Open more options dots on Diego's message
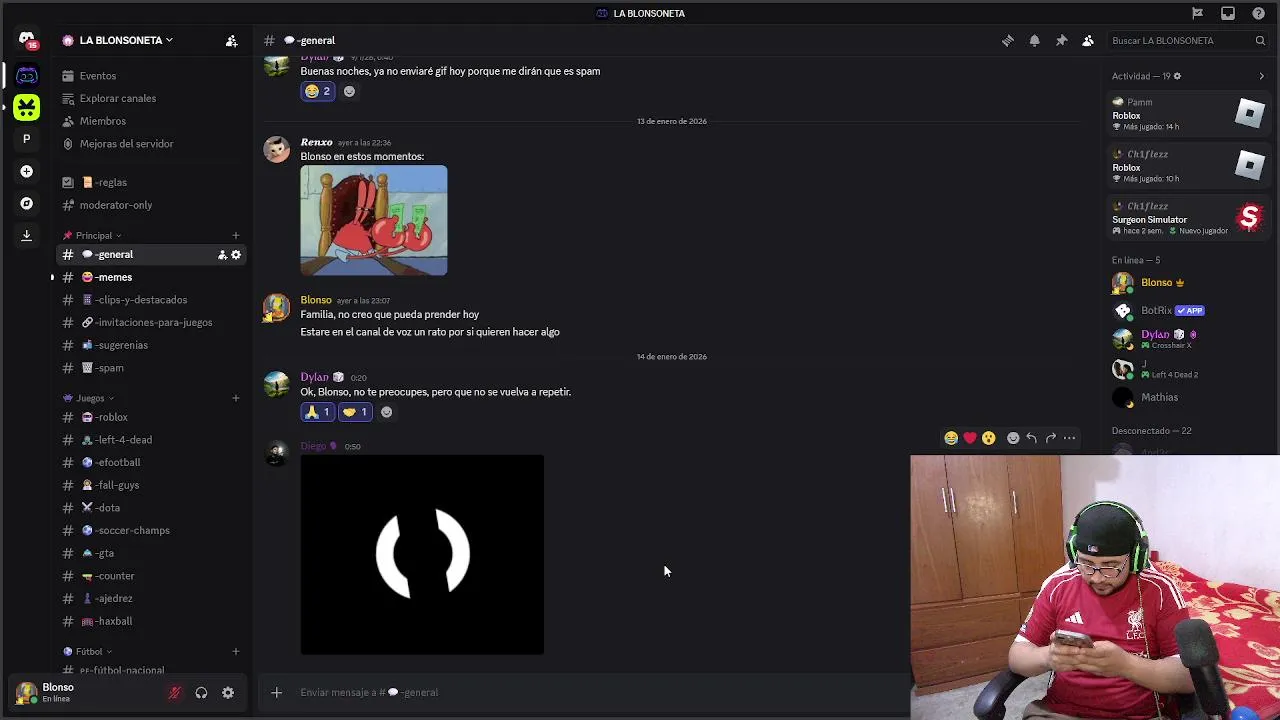The image size is (1280, 720). click(1069, 438)
